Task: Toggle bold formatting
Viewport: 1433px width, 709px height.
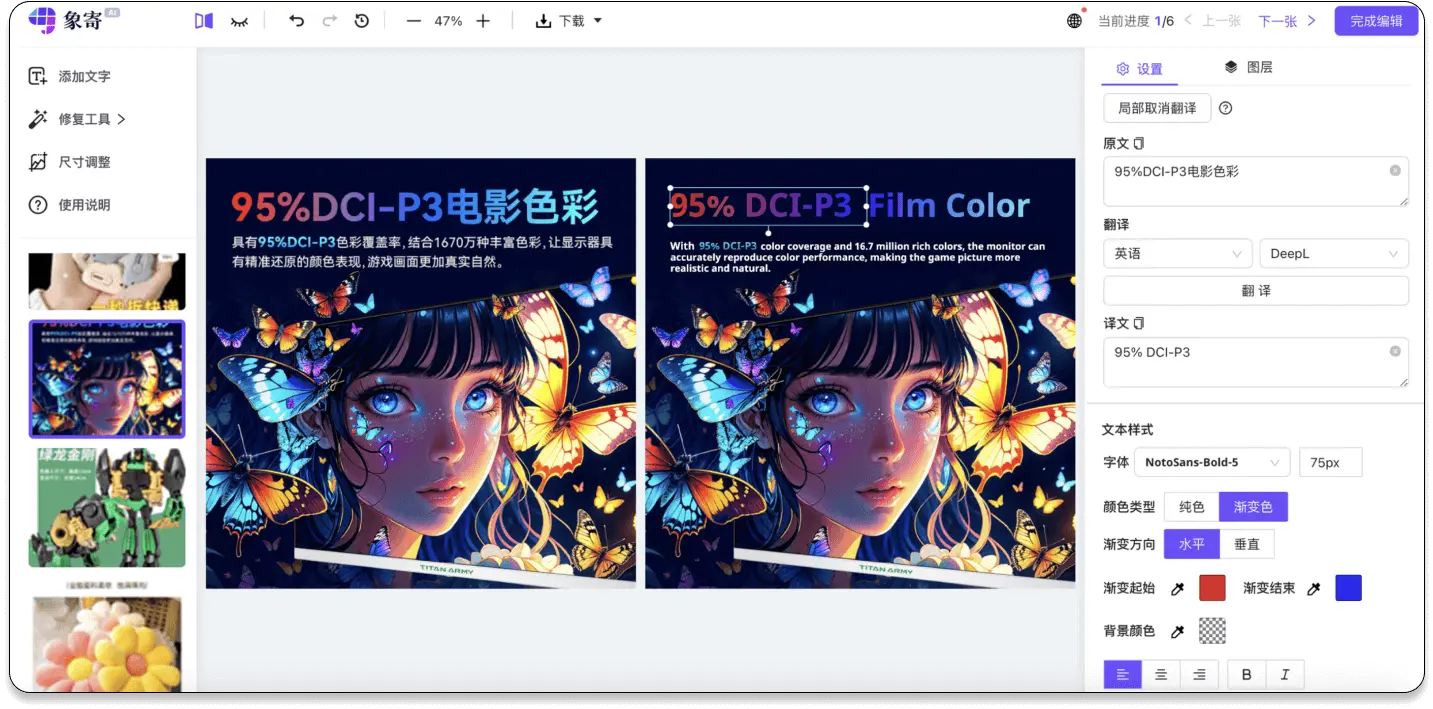Action: (x=1247, y=675)
